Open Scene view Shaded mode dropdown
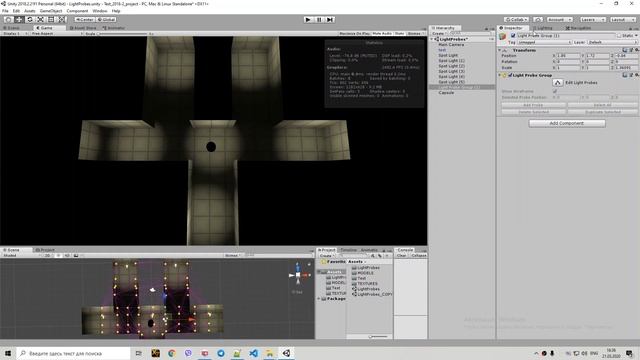The image size is (640, 360). [x=22, y=256]
